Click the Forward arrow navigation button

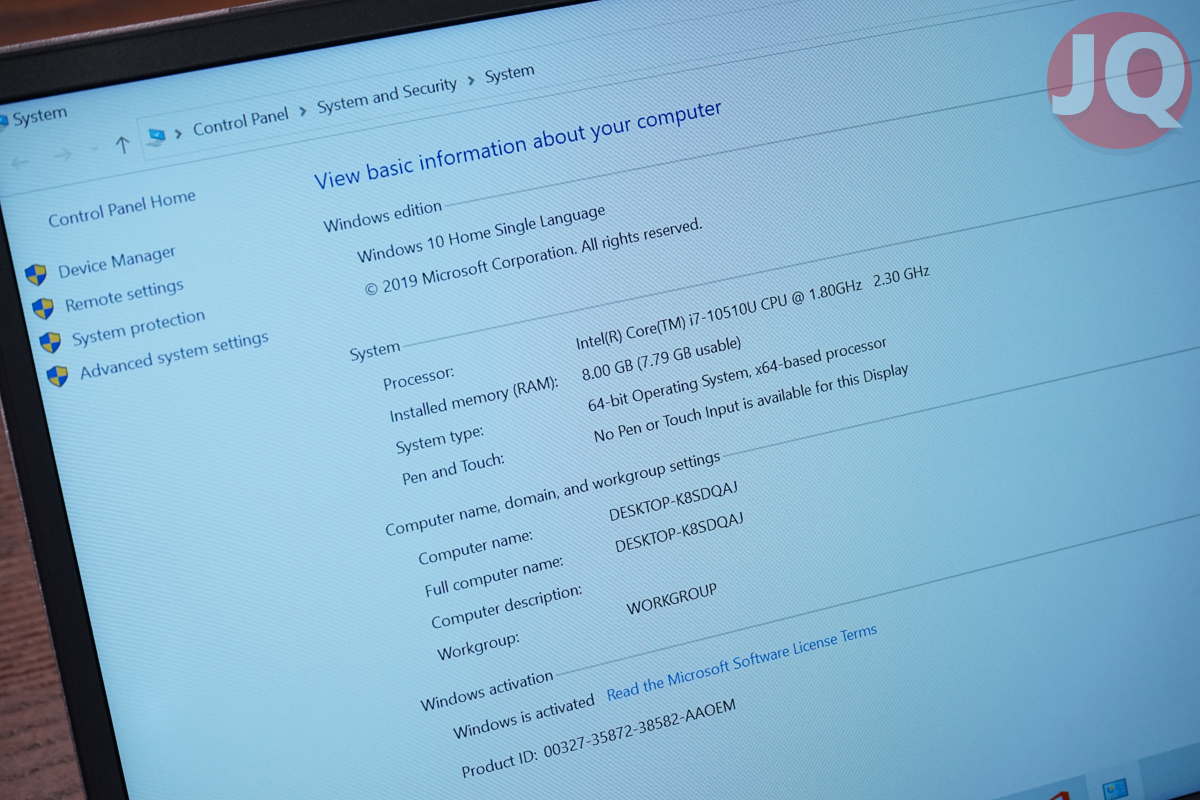tap(62, 155)
